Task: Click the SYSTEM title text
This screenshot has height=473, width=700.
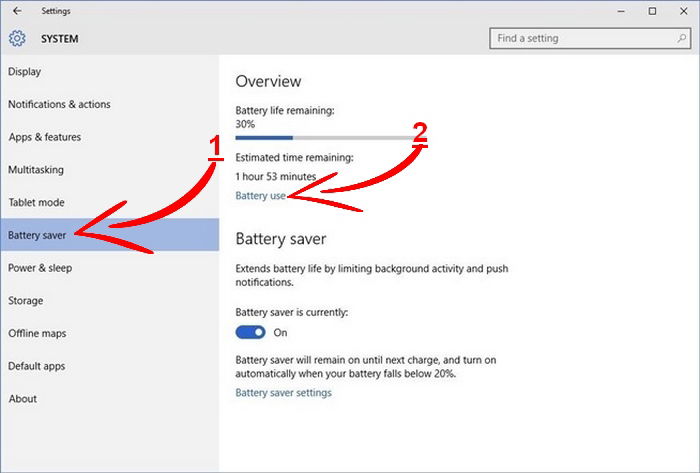Action: pyautogui.click(x=59, y=39)
